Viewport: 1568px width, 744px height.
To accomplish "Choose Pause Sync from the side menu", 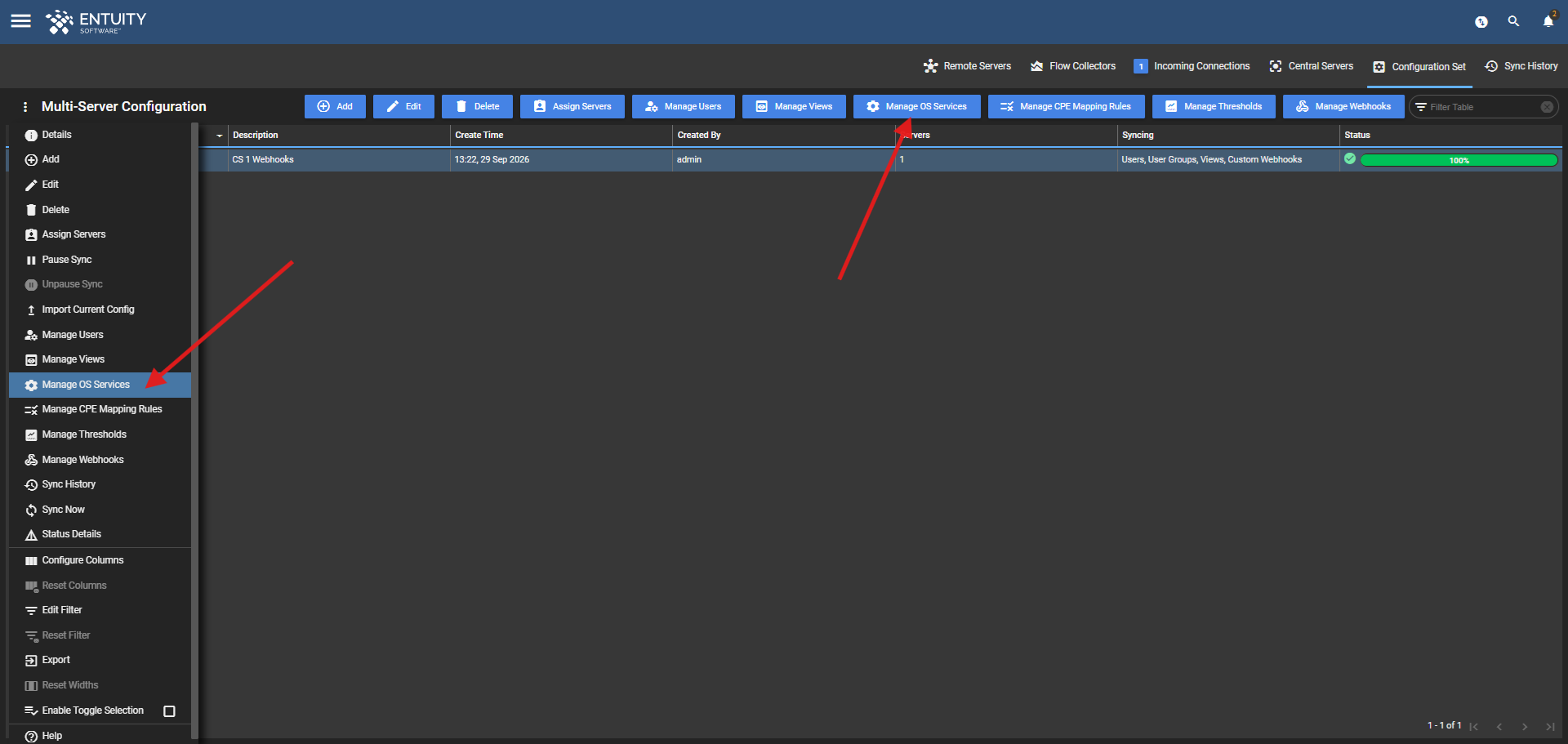I will coord(100,260).
